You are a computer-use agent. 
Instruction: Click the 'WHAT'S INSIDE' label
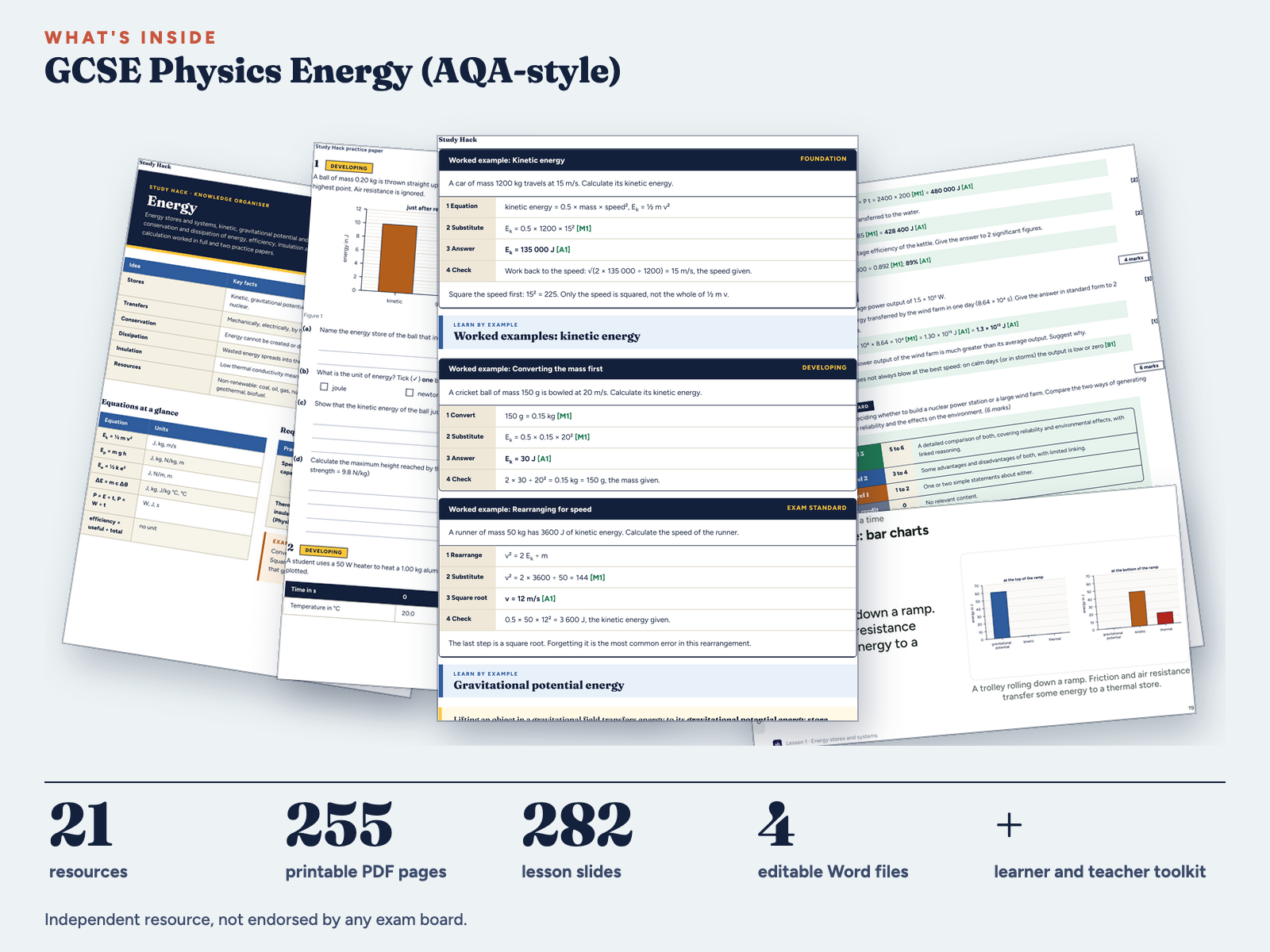coord(130,37)
